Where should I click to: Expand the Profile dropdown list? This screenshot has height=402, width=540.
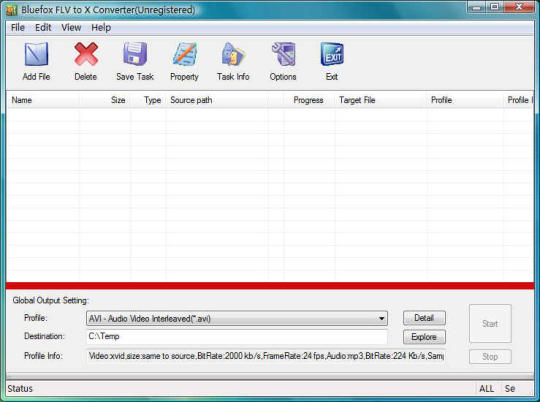pyautogui.click(x=381, y=318)
